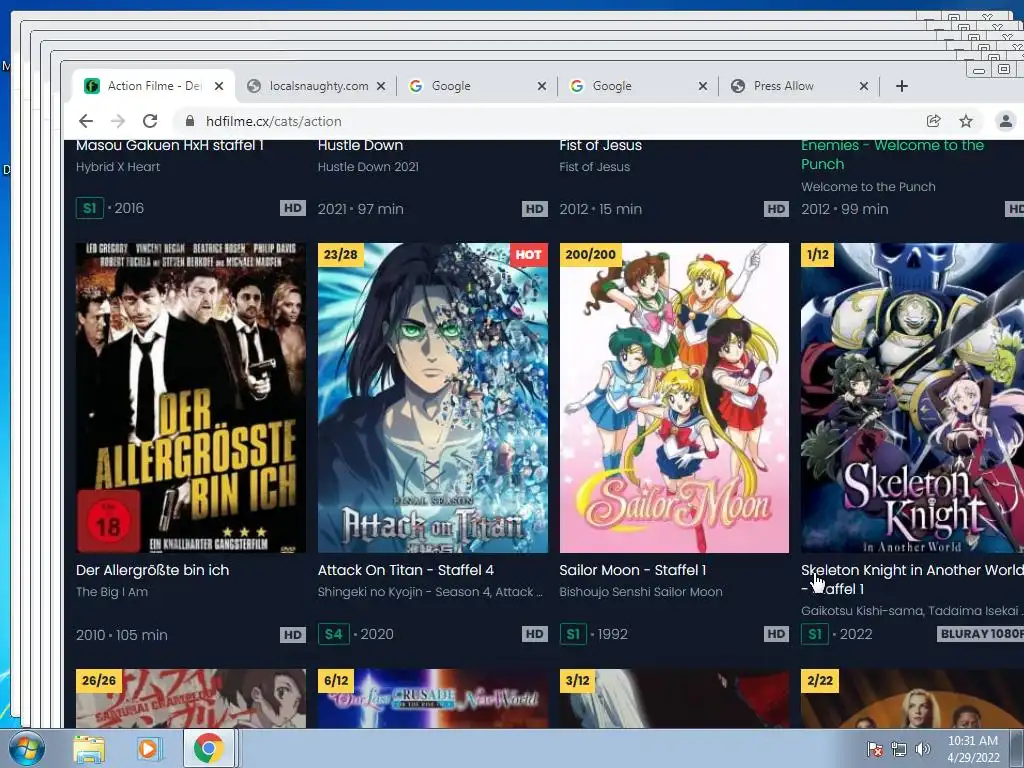Open the 26/26 Samurai Champloo thumbnail

tap(191, 698)
